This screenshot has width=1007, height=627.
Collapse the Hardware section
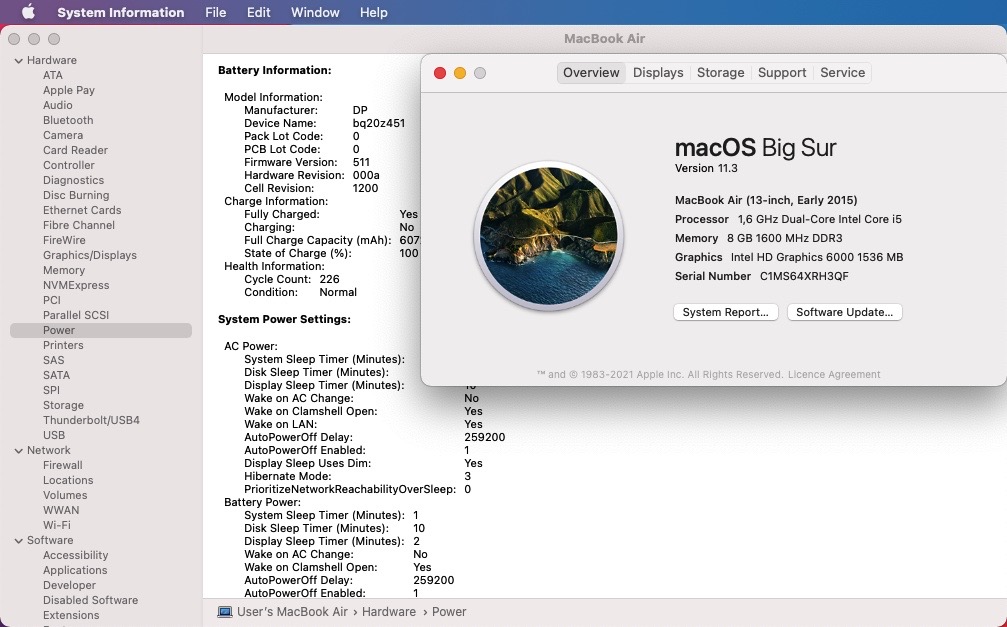coord(19,60)
